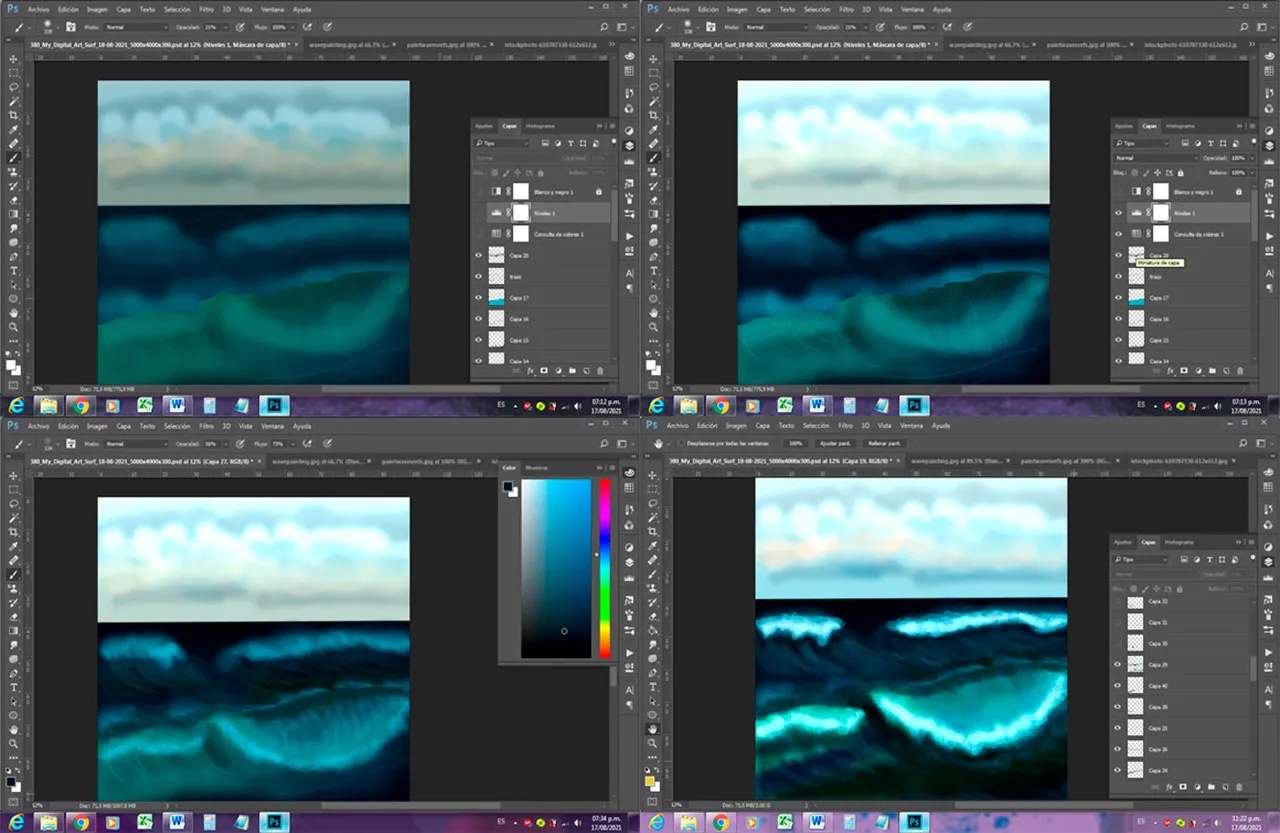Show hidden layer Capa 31 in the 11:22 p.m. window
Screen dimensions: 1280x833
point(1118,622)
